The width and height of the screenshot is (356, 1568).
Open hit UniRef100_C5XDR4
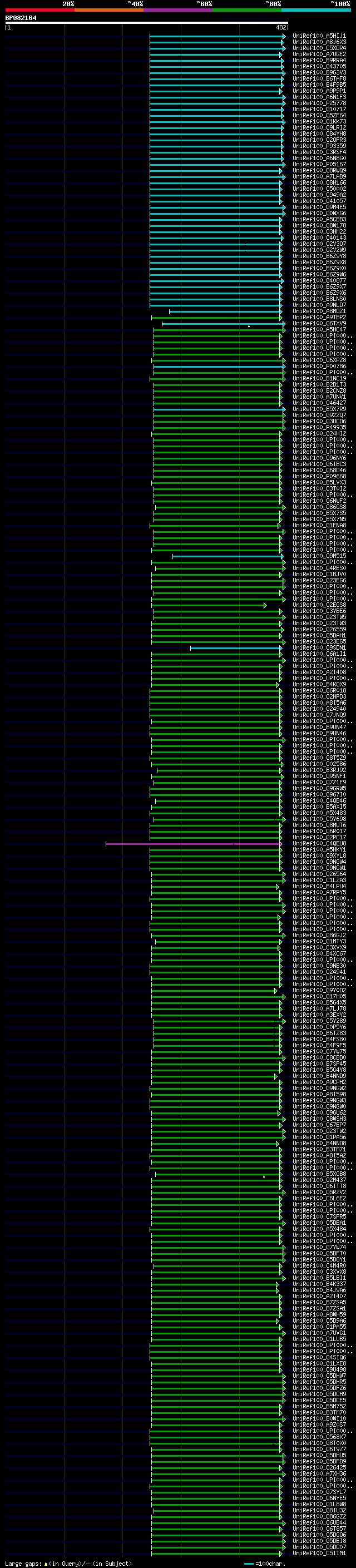[x=319, y=49]
